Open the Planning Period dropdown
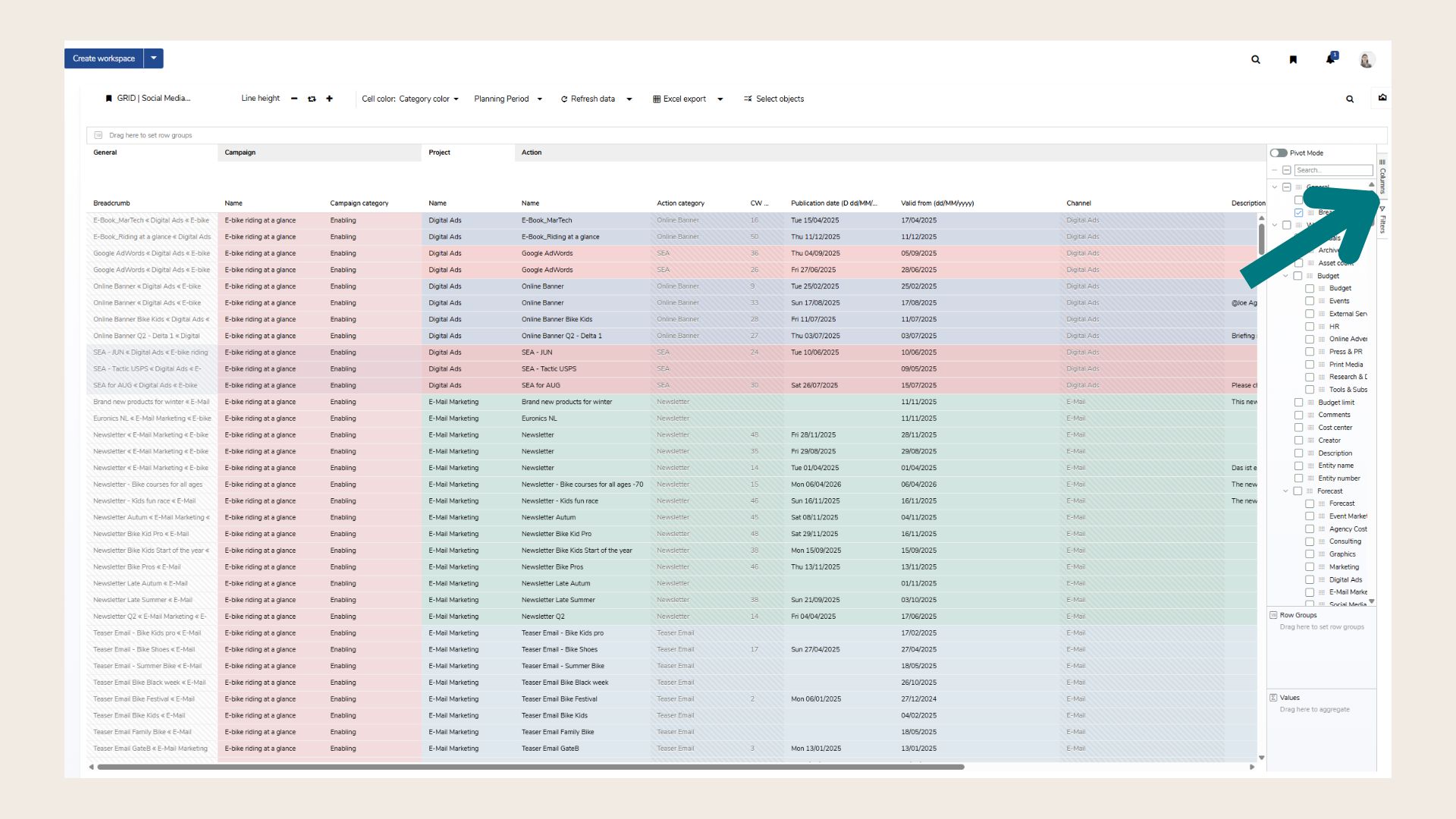Screen dimensions: 1456x819 [x=508, y=99]
